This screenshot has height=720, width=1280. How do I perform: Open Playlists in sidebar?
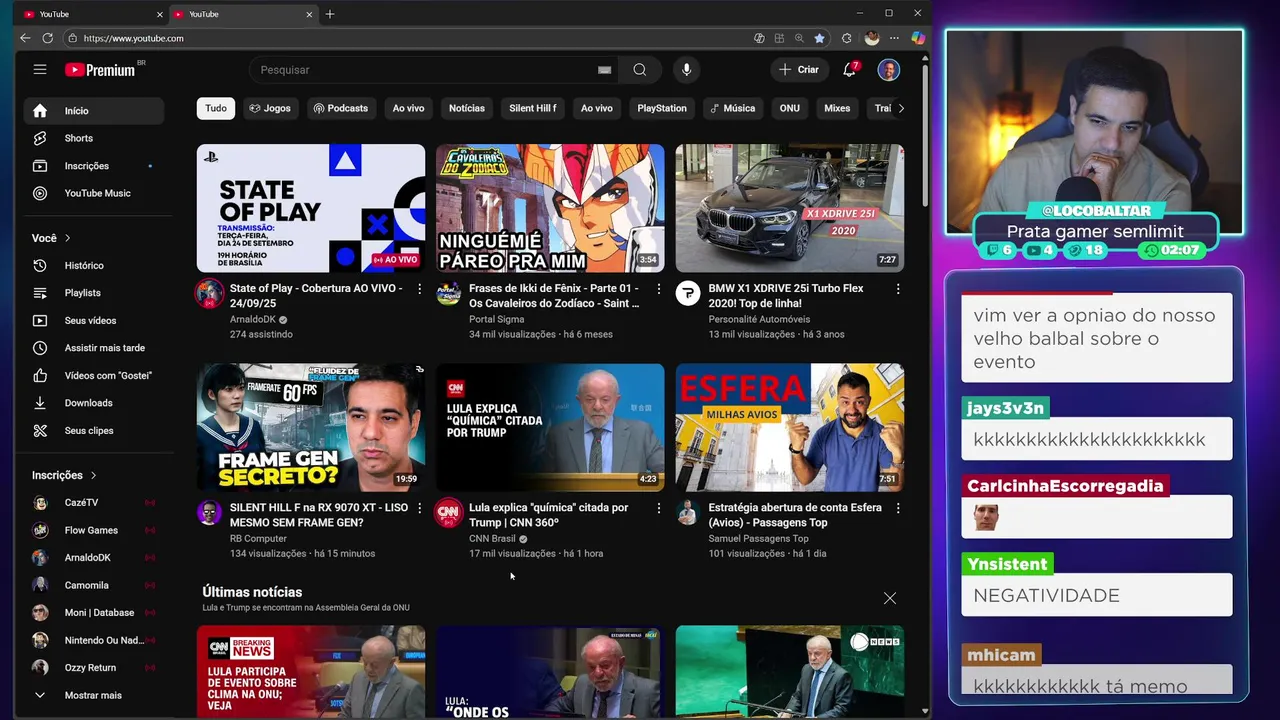tap(94, 293)
